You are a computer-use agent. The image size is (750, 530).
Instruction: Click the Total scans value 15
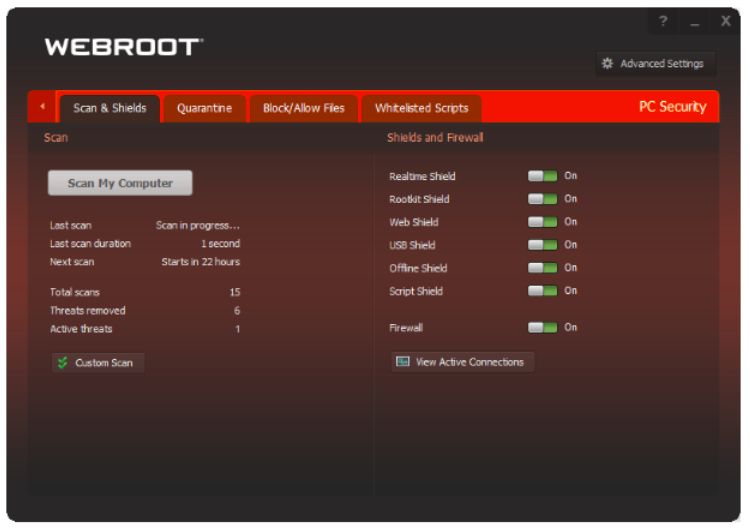tap(234, 292)
